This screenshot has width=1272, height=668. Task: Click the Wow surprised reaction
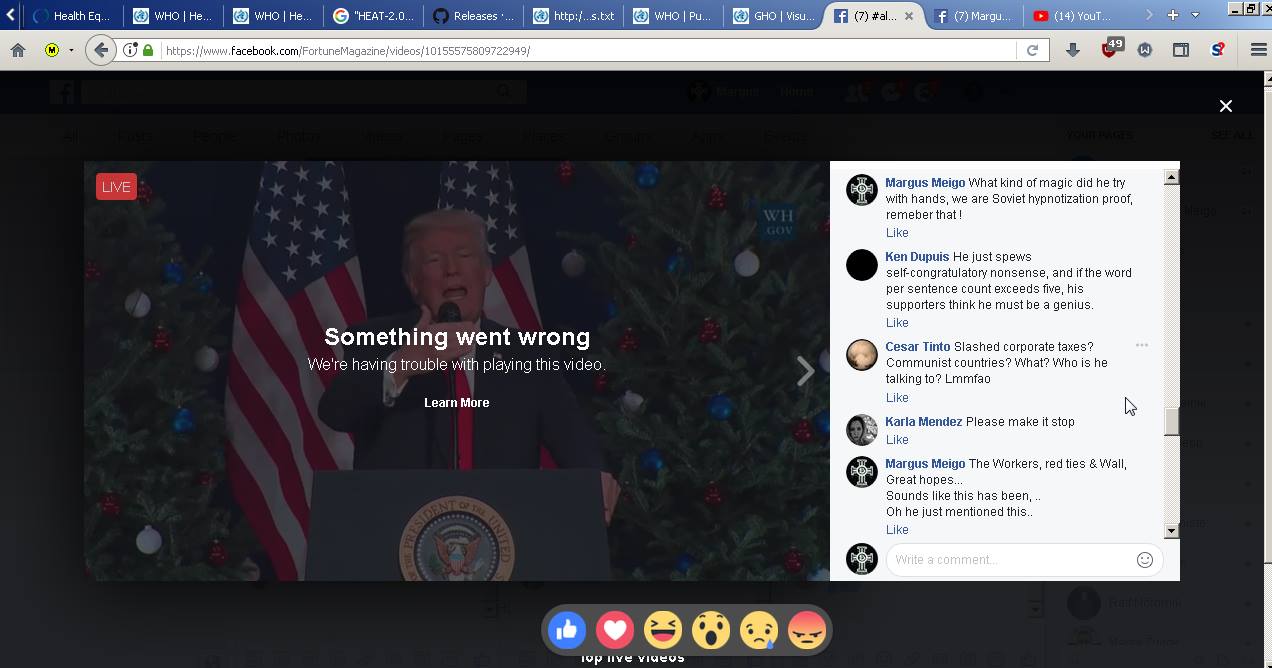(711, 630)
